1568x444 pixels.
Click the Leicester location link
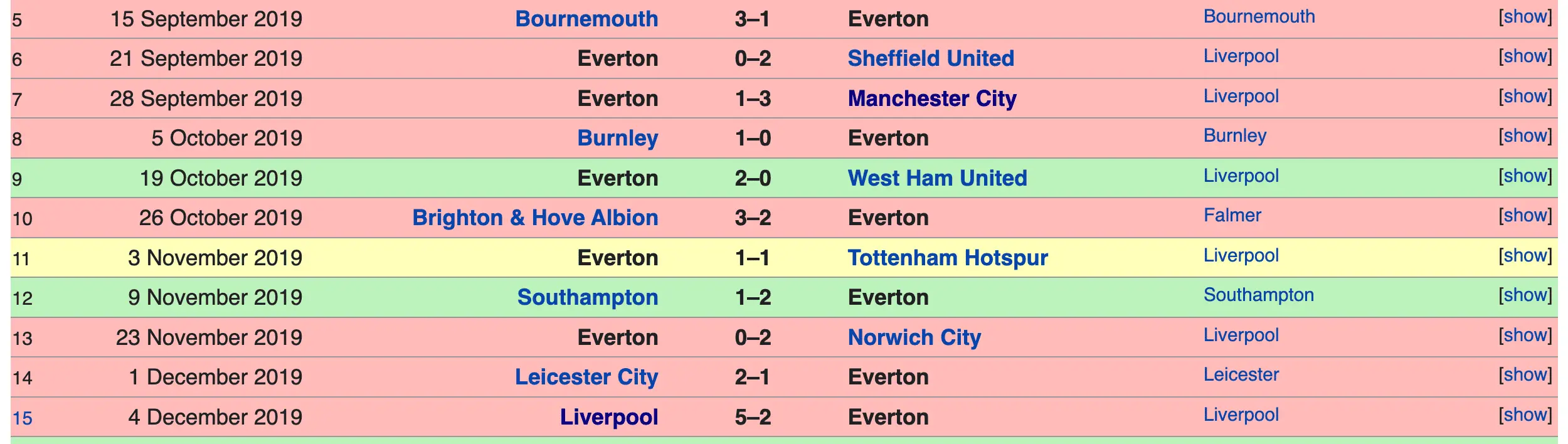[1241, 375]
